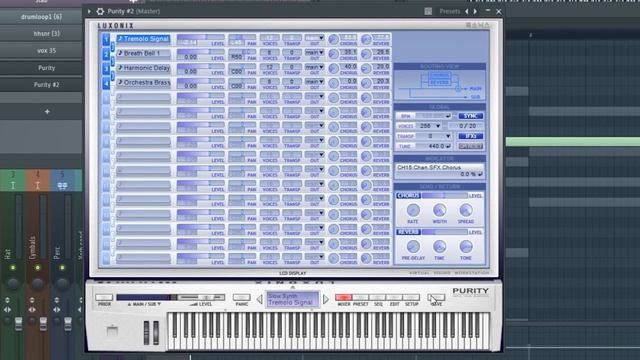
Task: Click Harmonic Delay reverb send knob
Action: tap(366, 69)
